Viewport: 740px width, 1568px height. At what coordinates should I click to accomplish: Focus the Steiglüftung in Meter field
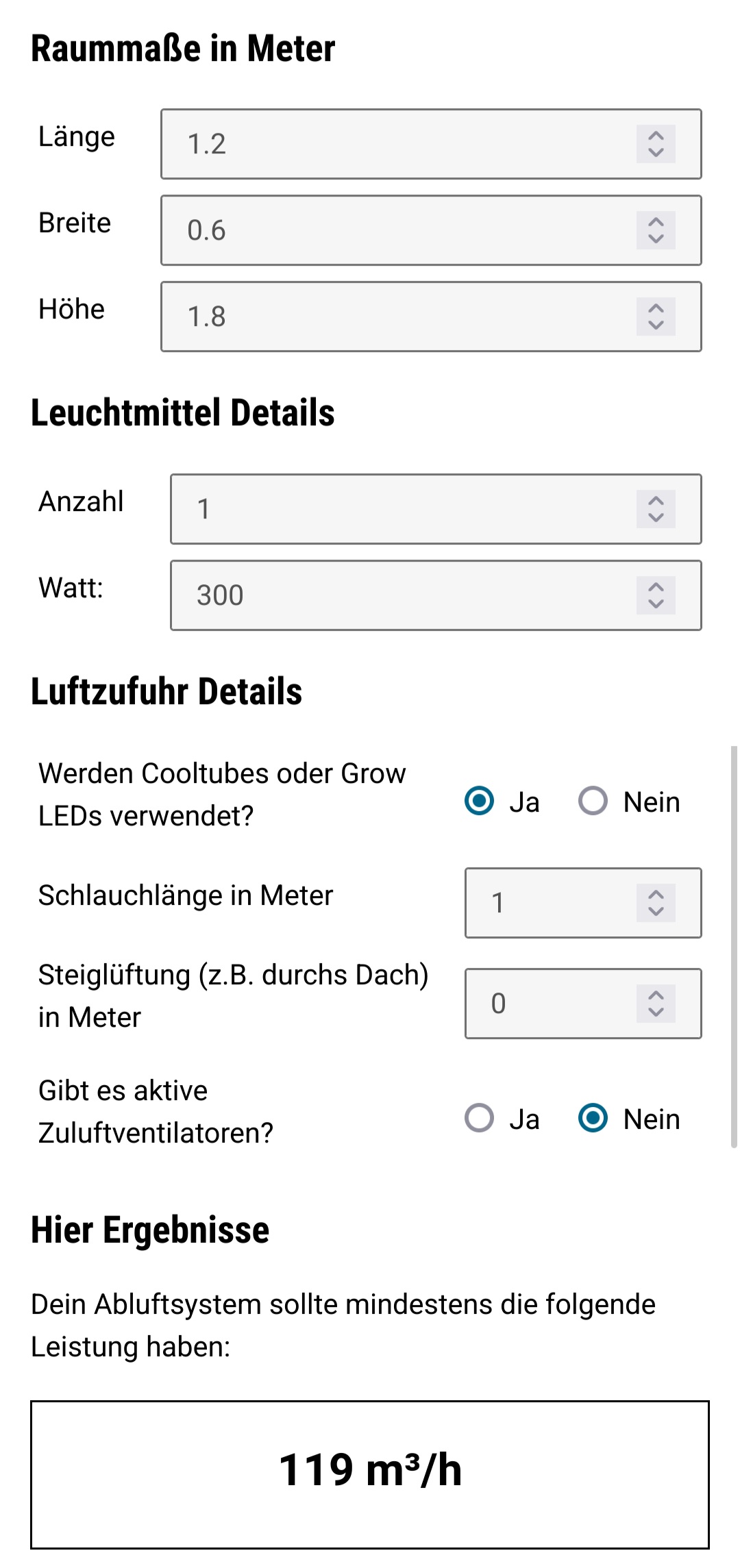pyautogui.click(x=548, y=1004)
